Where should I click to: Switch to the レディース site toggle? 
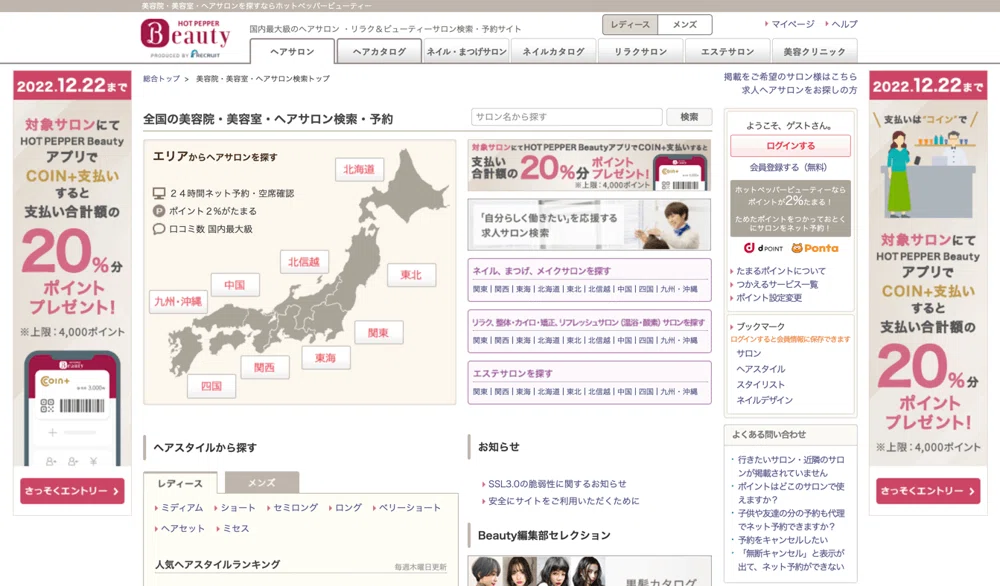(x=630, y=24)
